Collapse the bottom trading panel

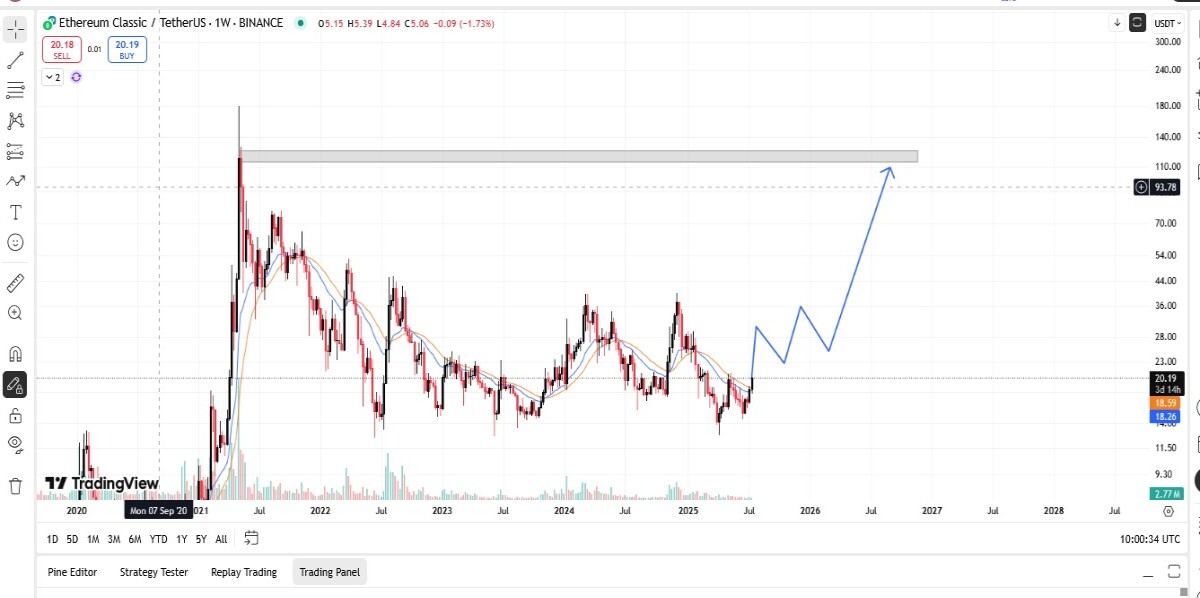coord(1147,573)
